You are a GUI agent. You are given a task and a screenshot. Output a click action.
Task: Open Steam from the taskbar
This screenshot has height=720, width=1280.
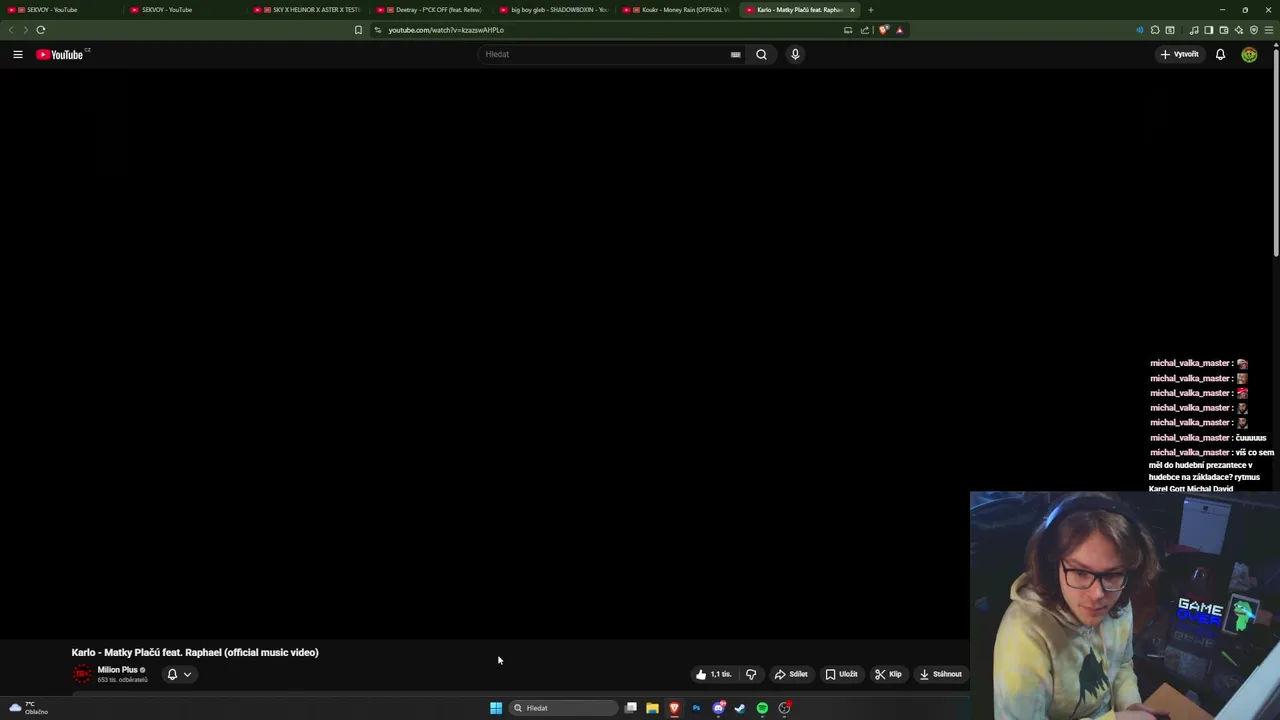(740, 708)
